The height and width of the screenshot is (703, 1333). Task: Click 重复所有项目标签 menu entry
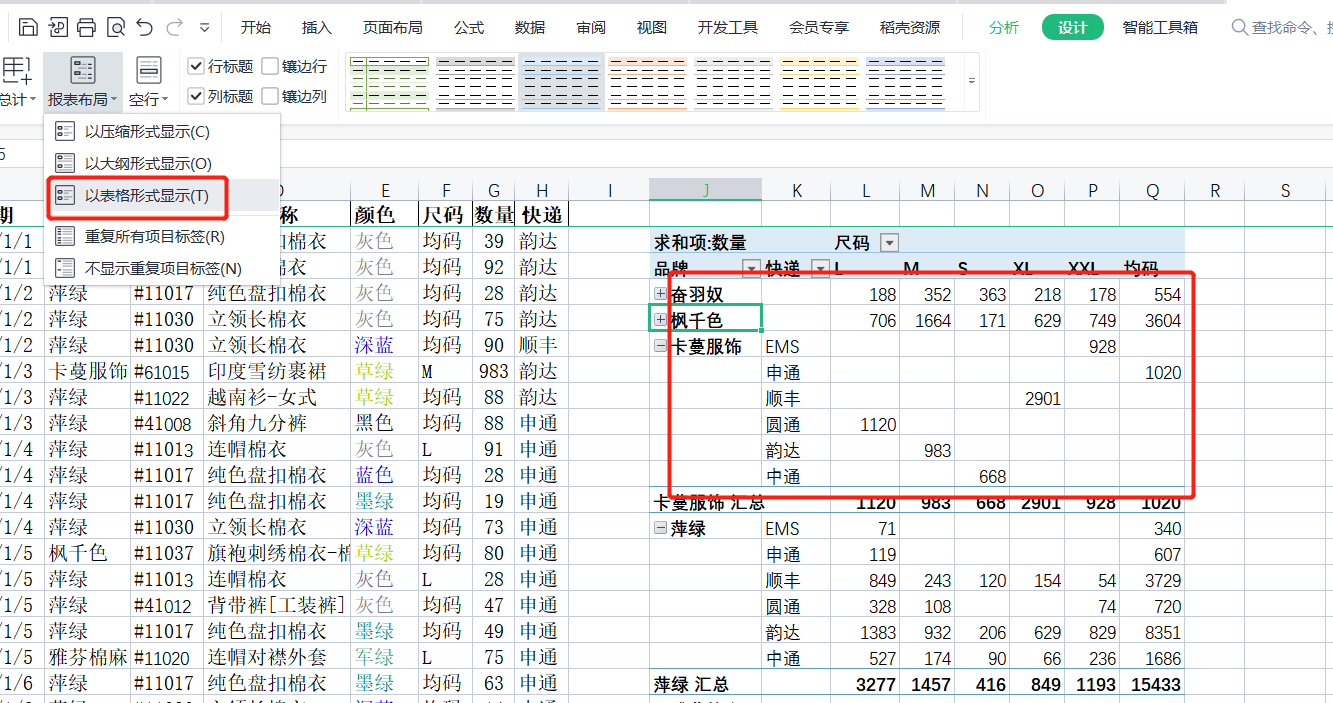(x=154, y=237)
